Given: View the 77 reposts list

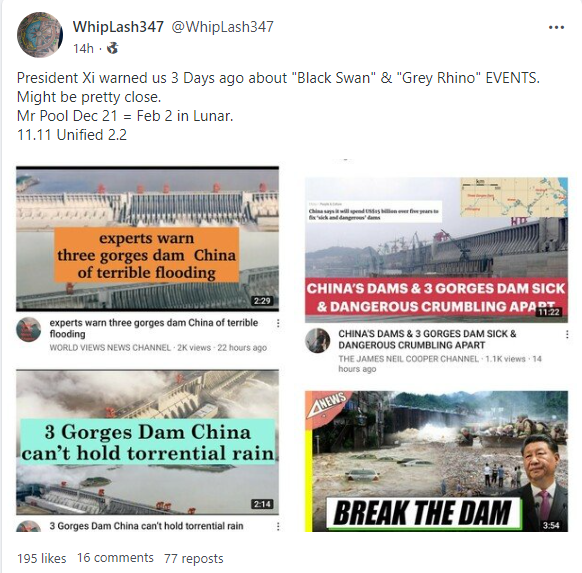Looking at the screenshot, I should point(194,558).
